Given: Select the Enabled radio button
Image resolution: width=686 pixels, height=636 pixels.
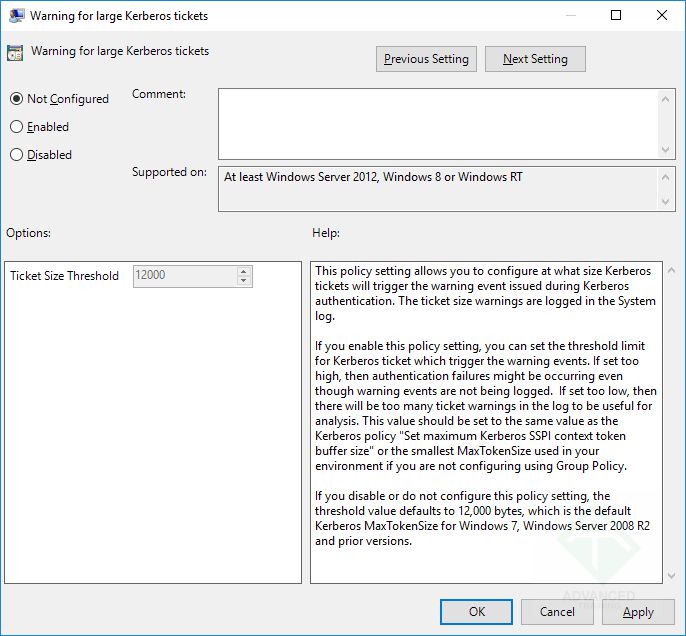Looking at the screenshot, I should click(16, 127).
